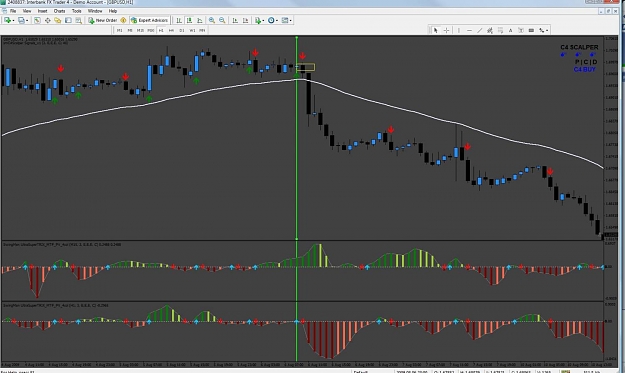Toggle the Market Watch window icon
The image size is (625, 373).
tap(37, 20)
